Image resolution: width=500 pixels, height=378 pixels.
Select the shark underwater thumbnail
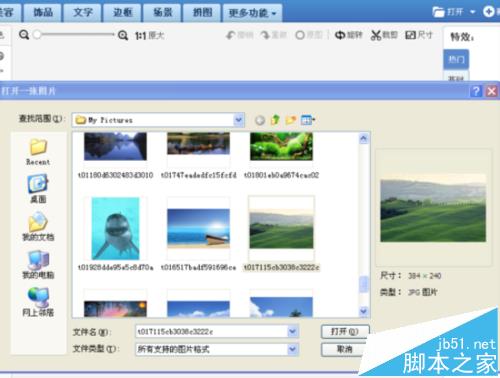pos(115,228)
